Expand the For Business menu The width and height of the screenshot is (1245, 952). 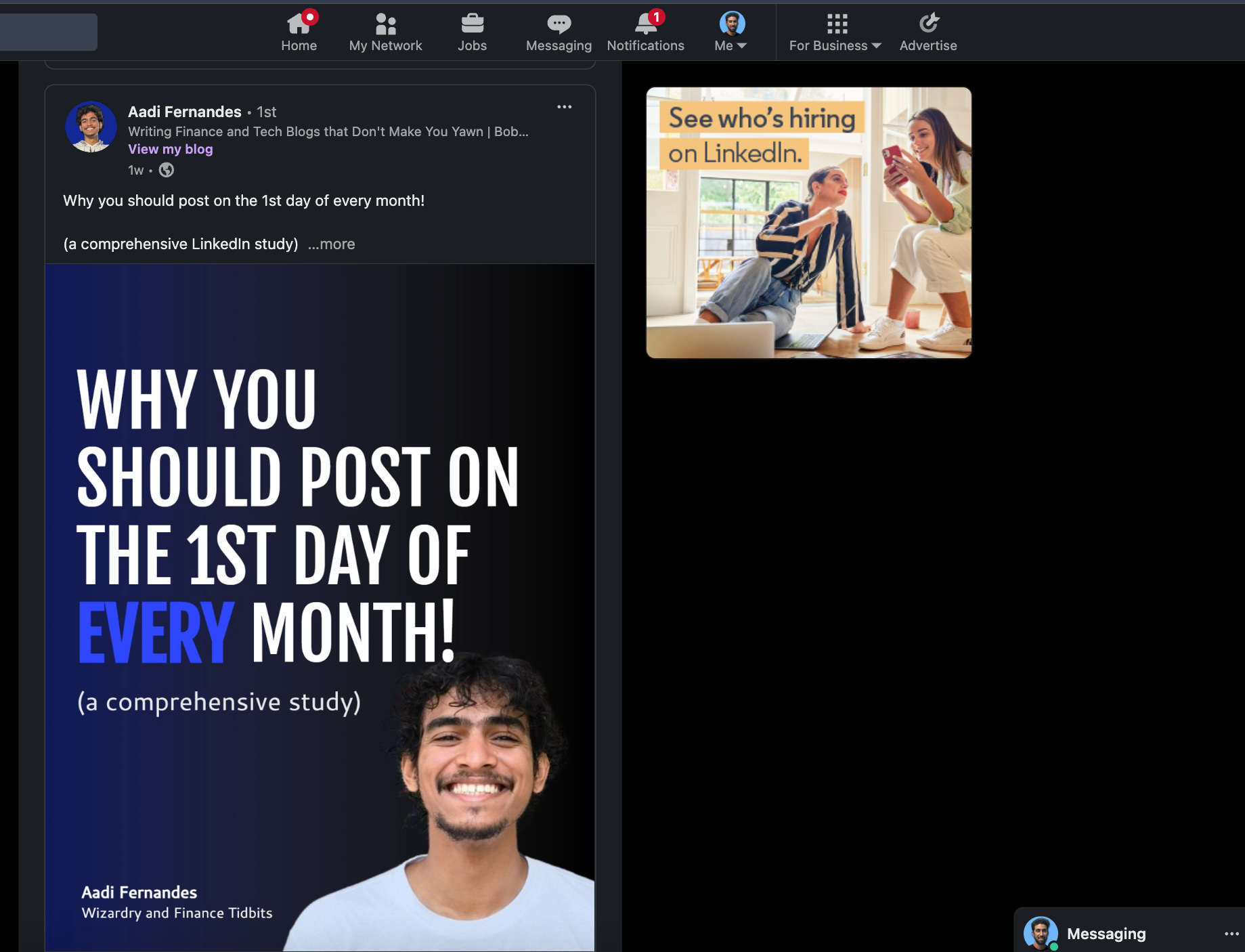835,32
